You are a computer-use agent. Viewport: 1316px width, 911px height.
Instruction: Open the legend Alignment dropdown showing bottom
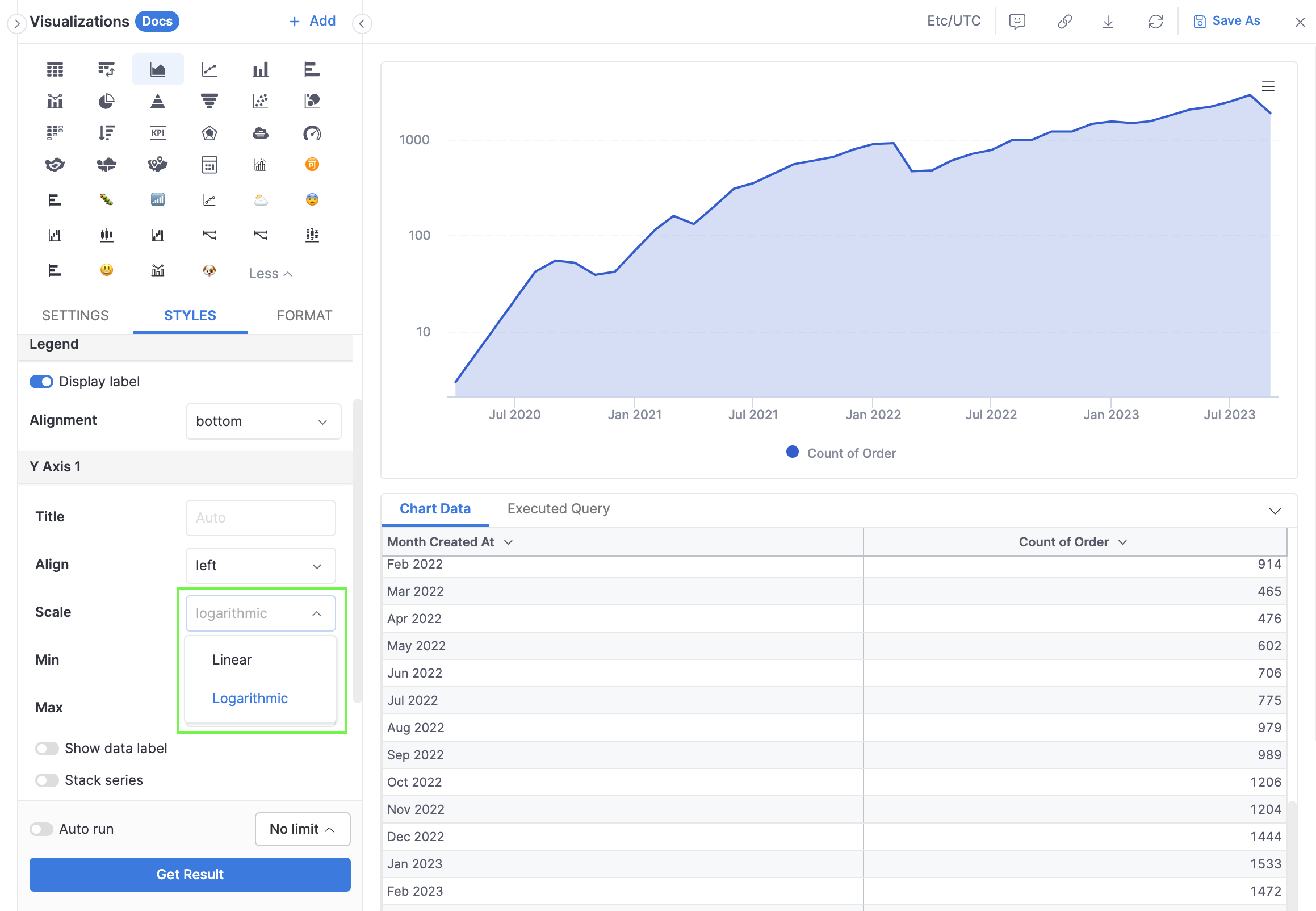(x=263, y=421)
